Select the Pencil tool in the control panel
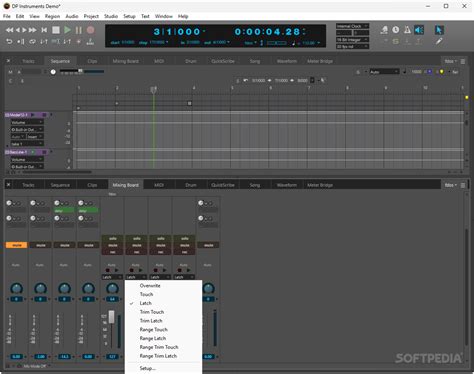The image size is (474, 374). 439,41
